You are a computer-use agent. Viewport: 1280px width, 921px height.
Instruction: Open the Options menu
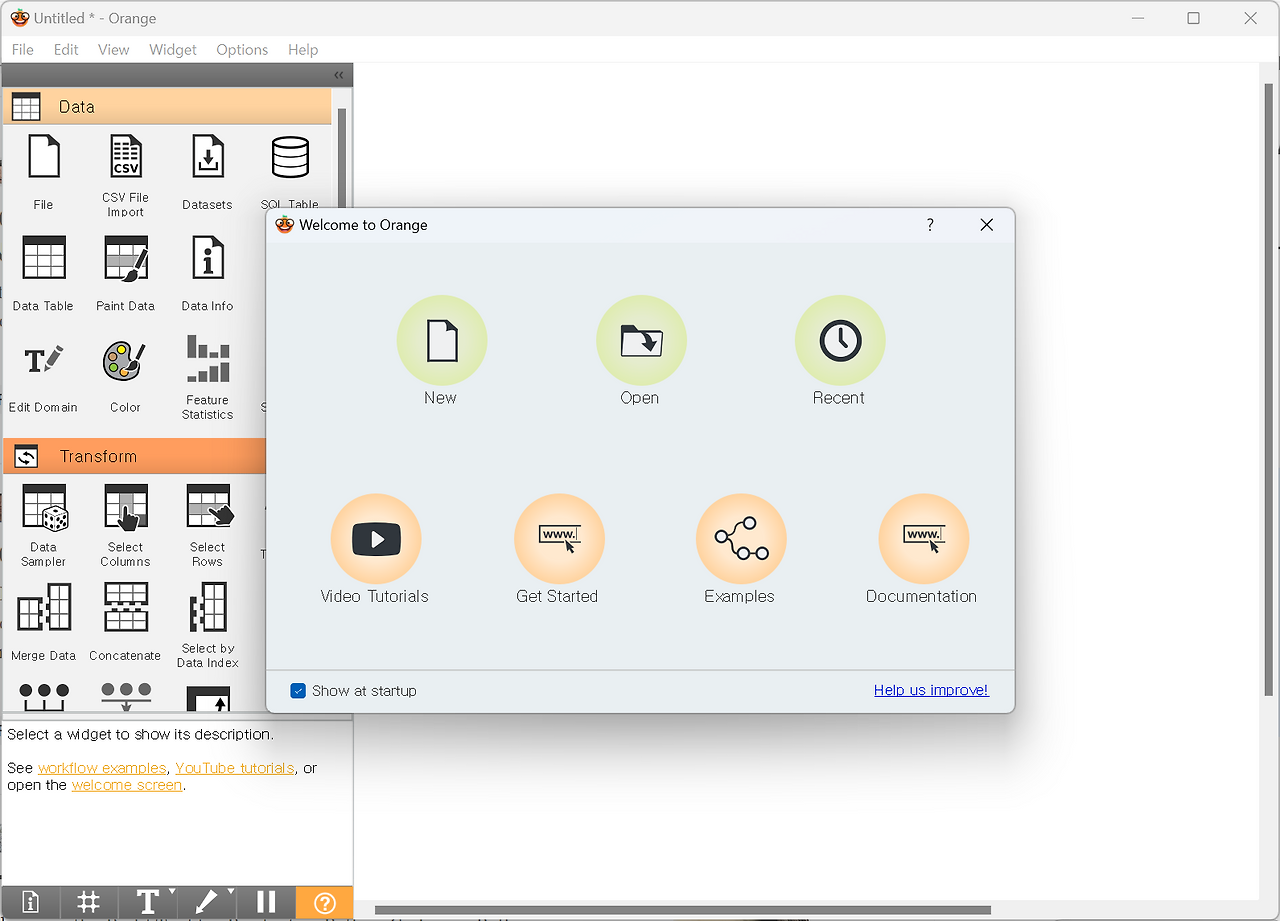[x=242, y=49]
